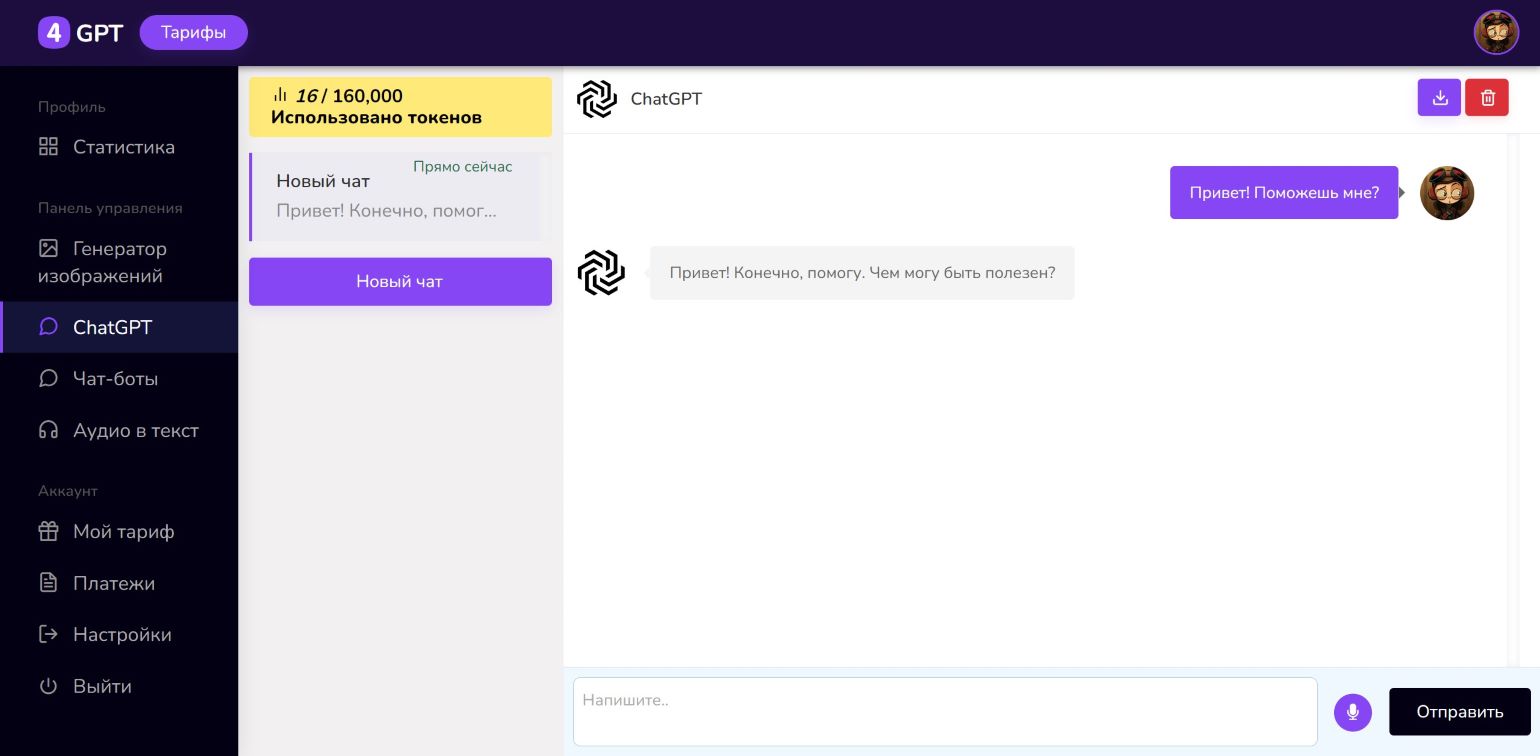
Task: Click the user avatar beside the sent message
Action: [1447, 193]
